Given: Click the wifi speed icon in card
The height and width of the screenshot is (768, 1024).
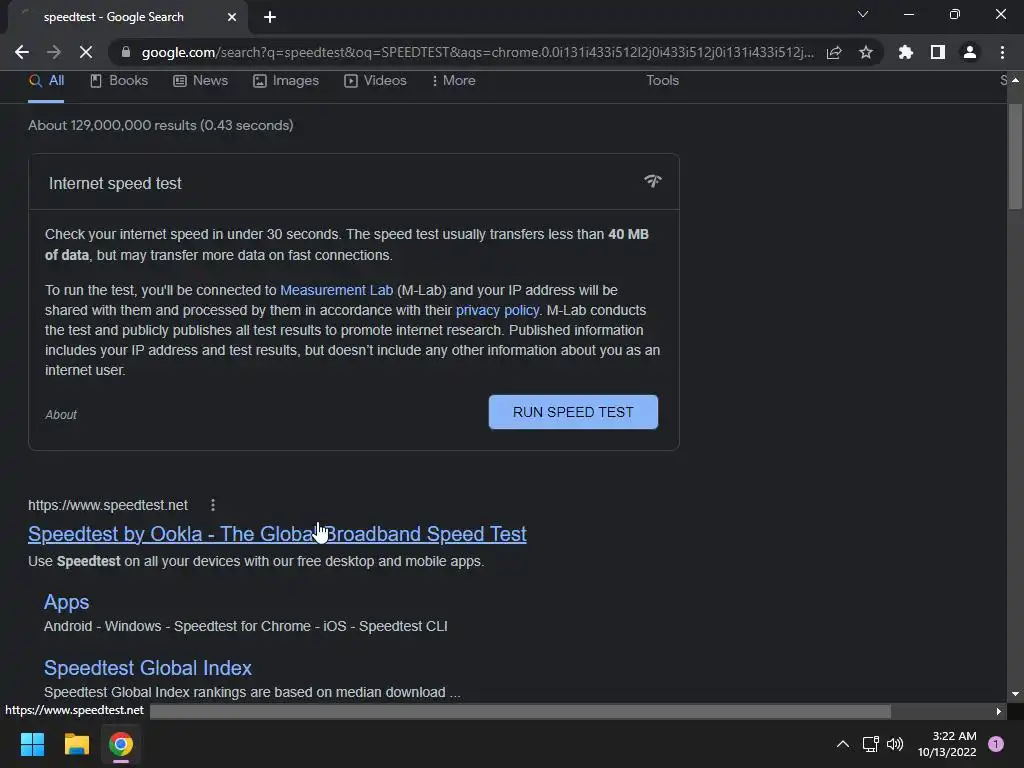Looking at the screenshot, I should (652, 181).
